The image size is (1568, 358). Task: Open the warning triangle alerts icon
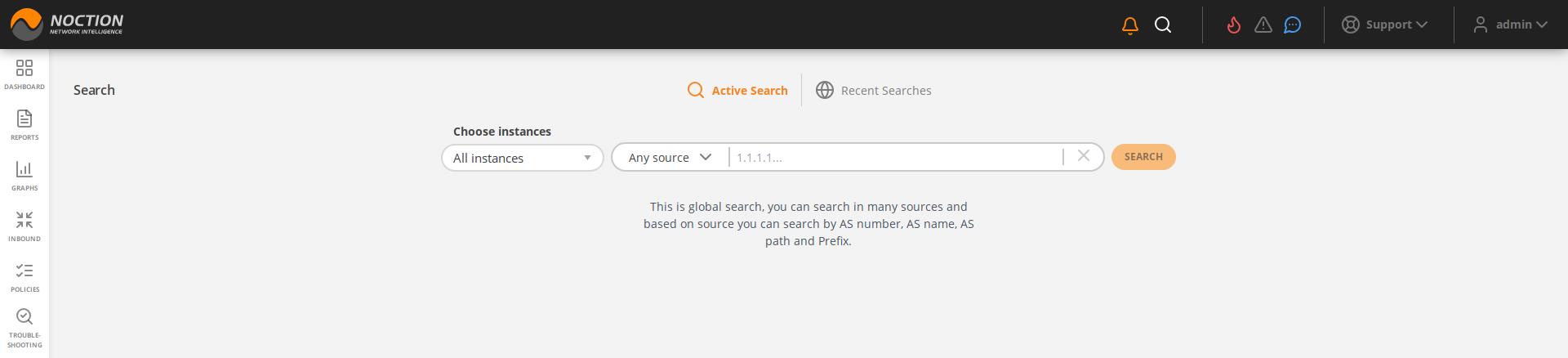pos(1263,25)
